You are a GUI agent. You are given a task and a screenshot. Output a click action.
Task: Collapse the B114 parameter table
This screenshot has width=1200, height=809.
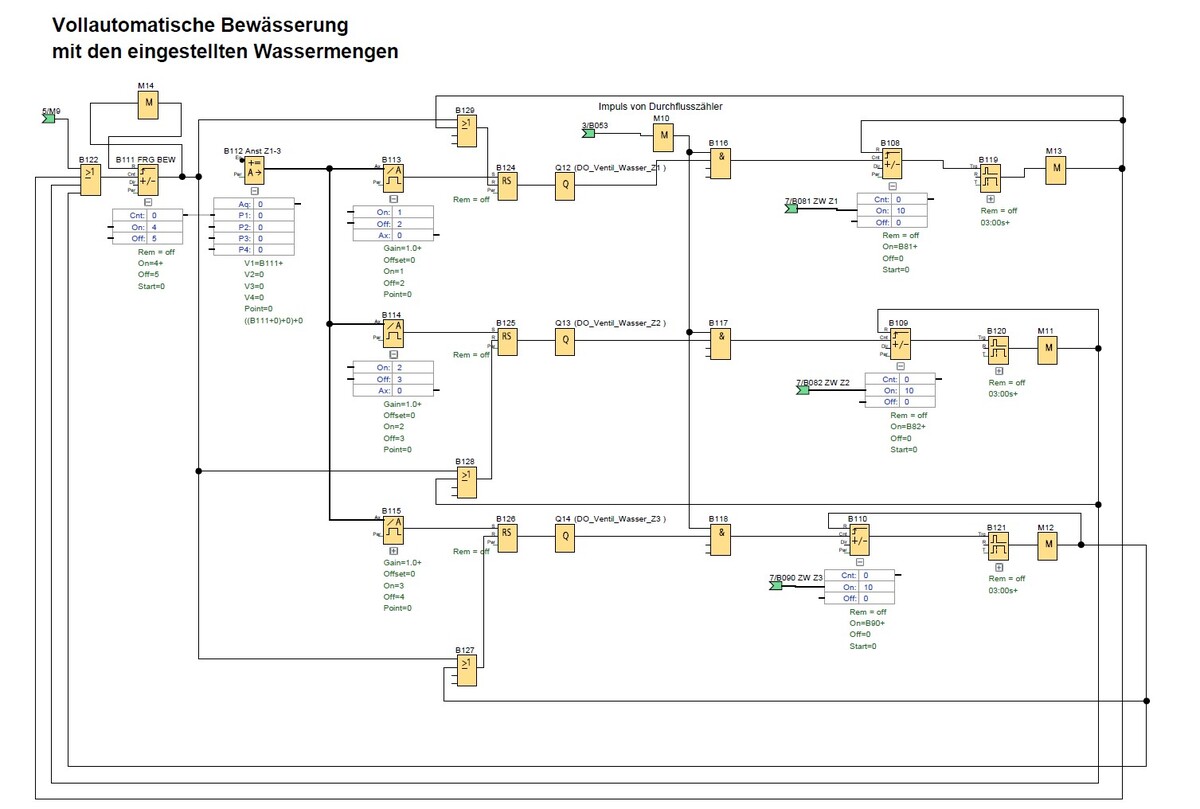(393, 354)
